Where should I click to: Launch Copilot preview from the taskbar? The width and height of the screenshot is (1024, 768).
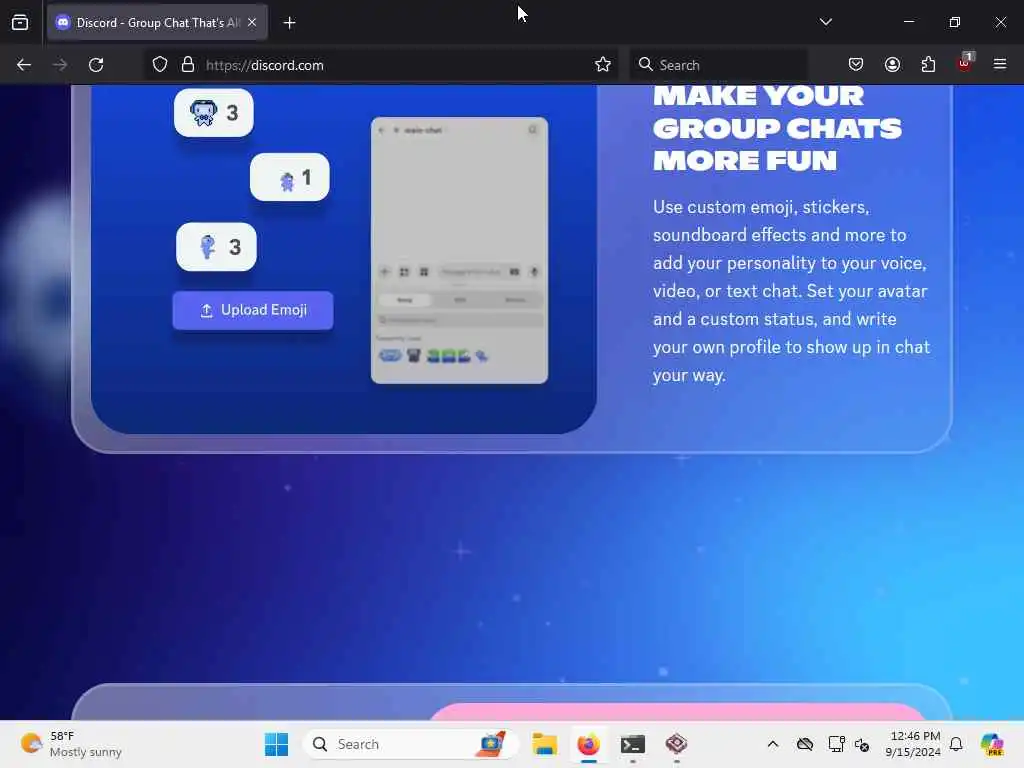pyautogui.click(x=992, y=744)
